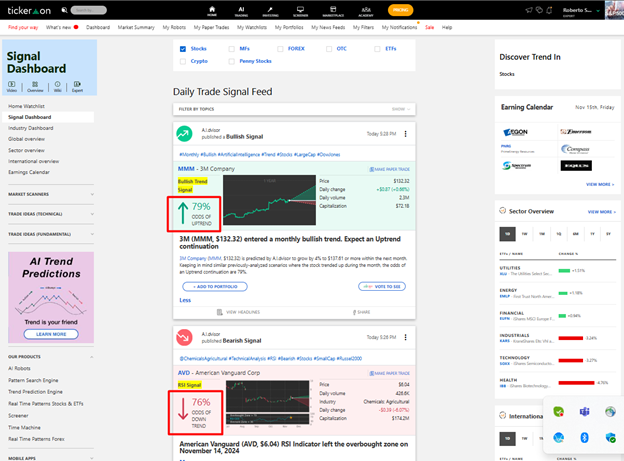
Task: Open My Portfolios menu item
Action: coord(289,27)
